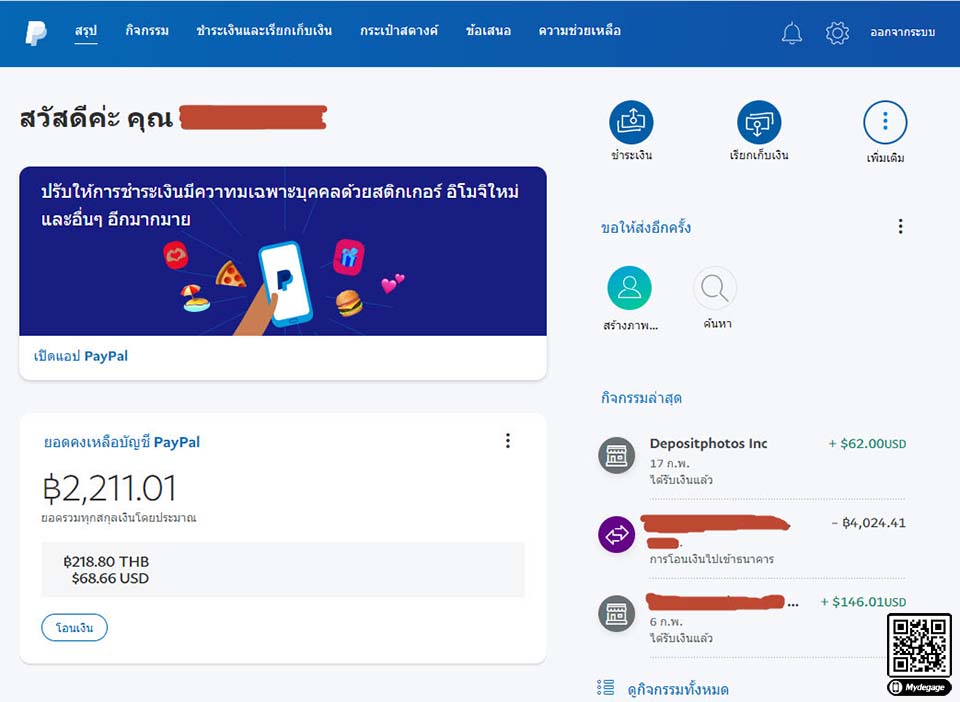
Task: Click the เรียกเก็บเงิน request money icon
Action: pos(759,122)
